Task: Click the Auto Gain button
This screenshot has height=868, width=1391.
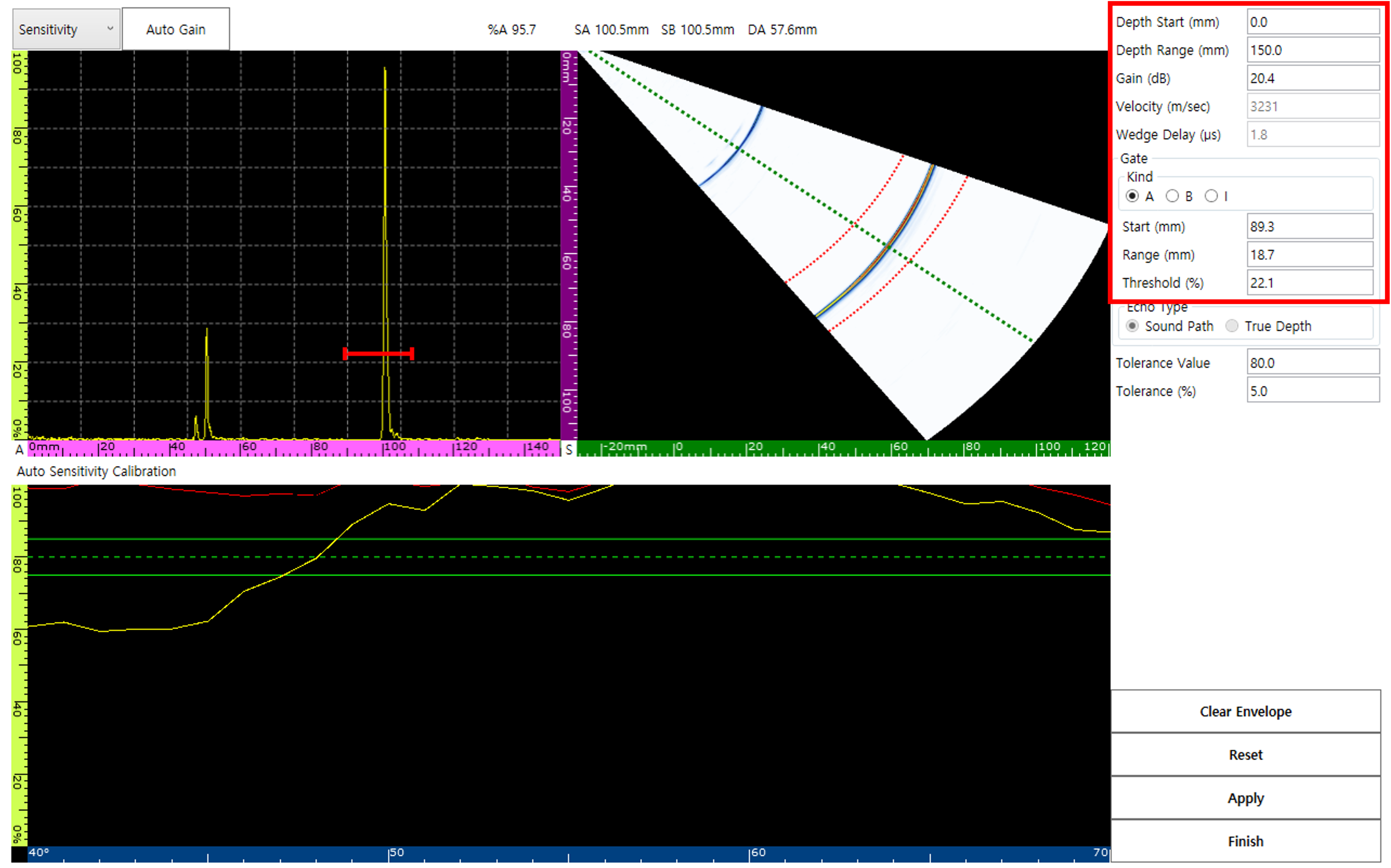Action: coord(176,29)
